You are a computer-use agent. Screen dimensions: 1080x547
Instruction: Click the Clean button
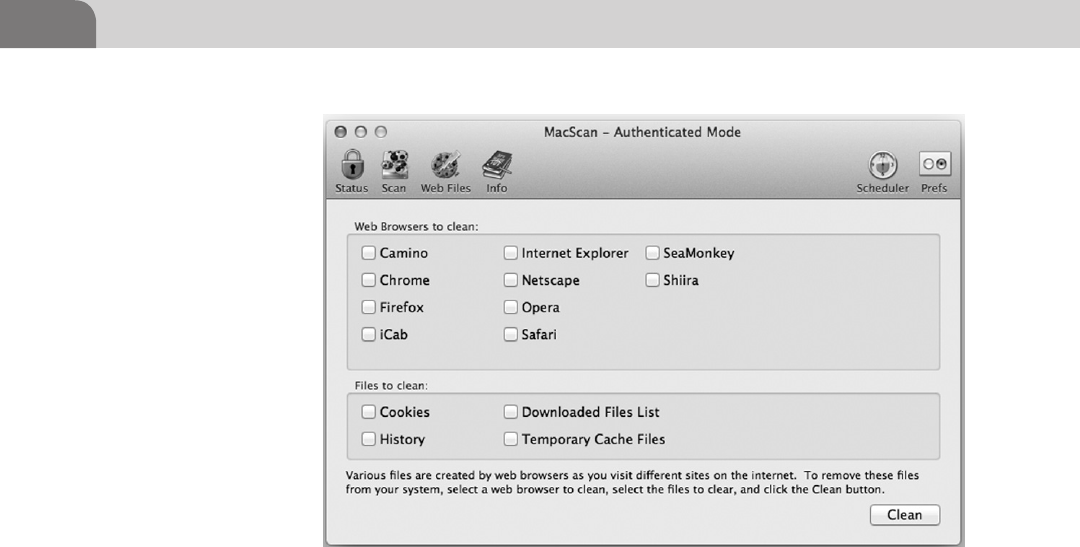point(904,515)
